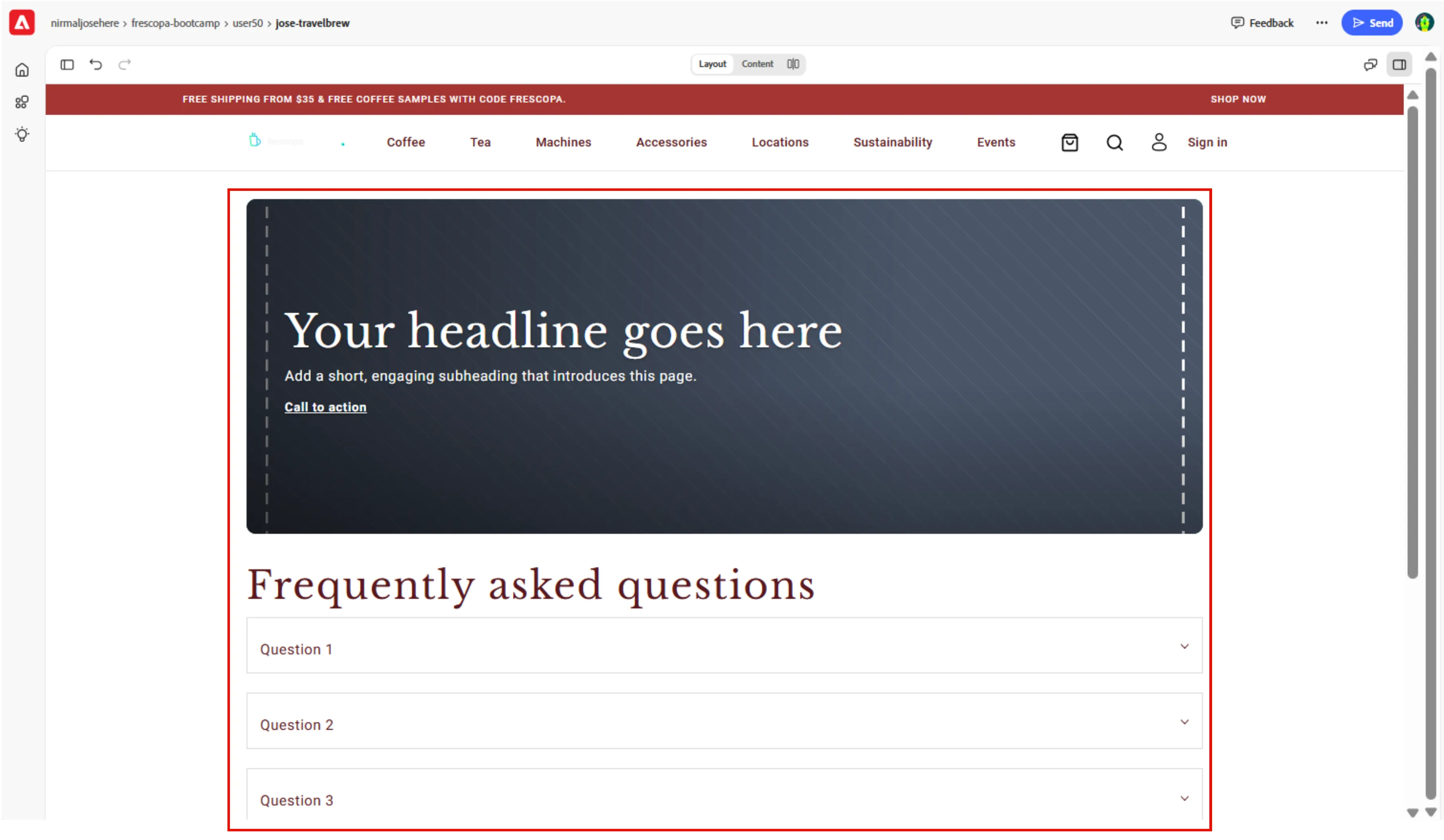
Task: Click SHOP NOW in red banner
Action: tap(1238, 100)
